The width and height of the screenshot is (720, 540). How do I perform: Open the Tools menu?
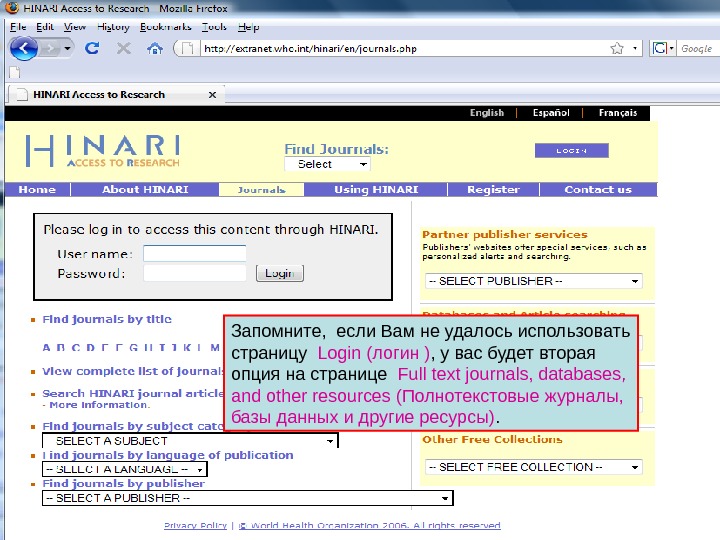pos(214,27)
